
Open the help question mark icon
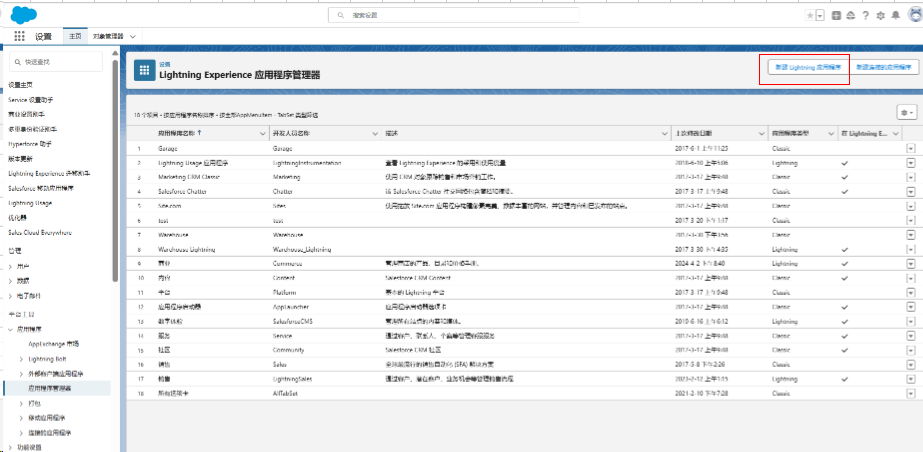865,15
